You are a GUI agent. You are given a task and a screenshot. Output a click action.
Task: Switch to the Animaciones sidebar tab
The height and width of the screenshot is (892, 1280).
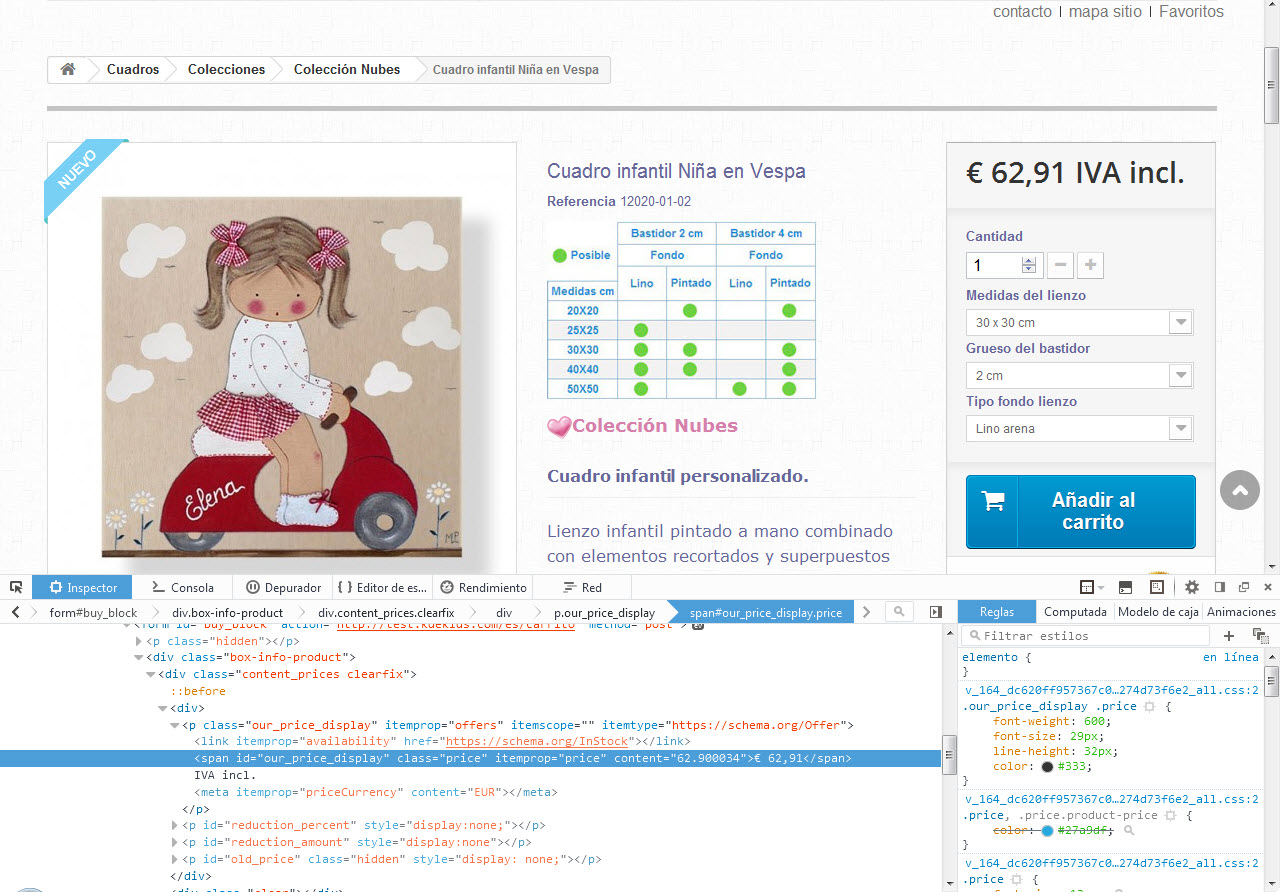click(x=1241, y=612)
